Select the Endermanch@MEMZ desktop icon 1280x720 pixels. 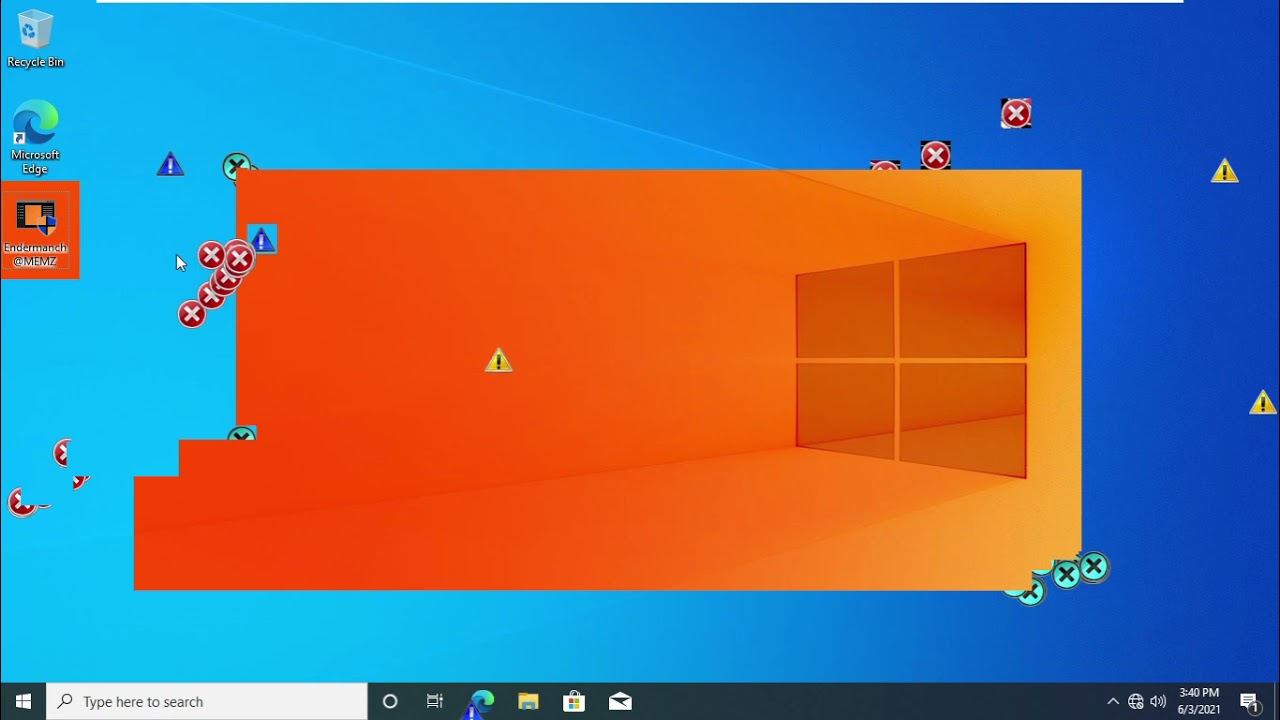[36, 233]
